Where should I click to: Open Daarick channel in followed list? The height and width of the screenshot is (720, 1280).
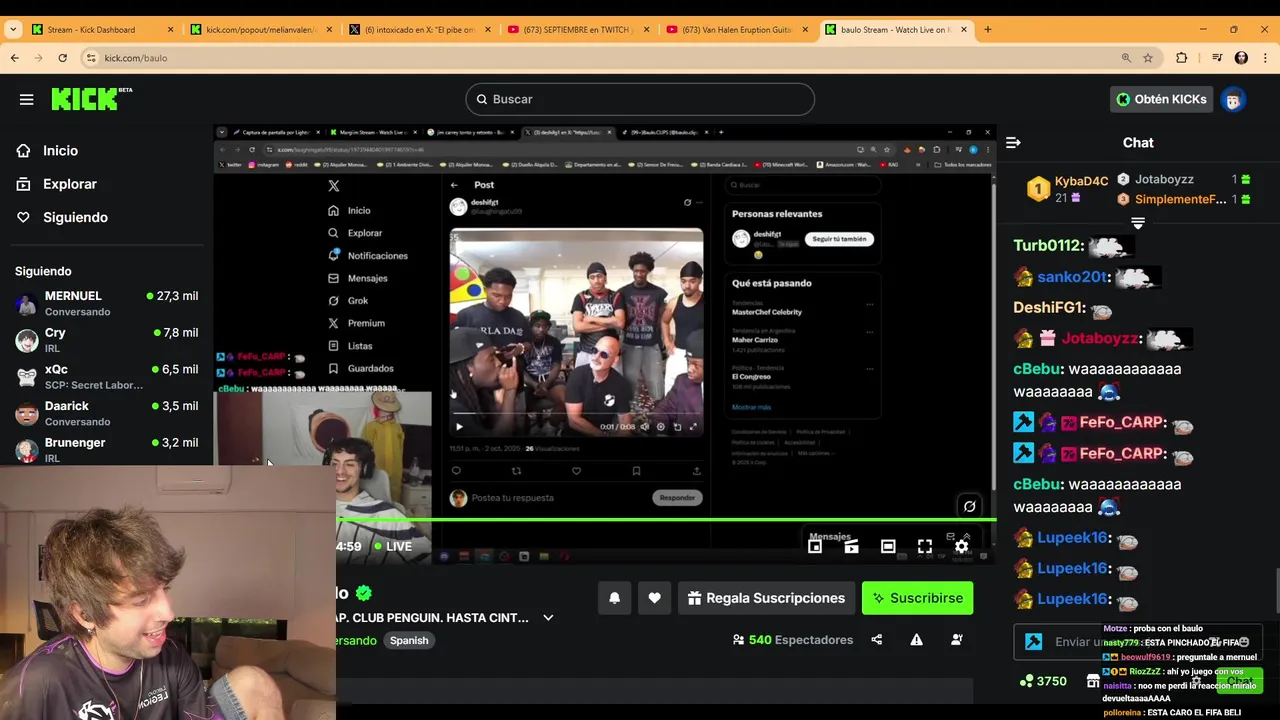point(106,413)
